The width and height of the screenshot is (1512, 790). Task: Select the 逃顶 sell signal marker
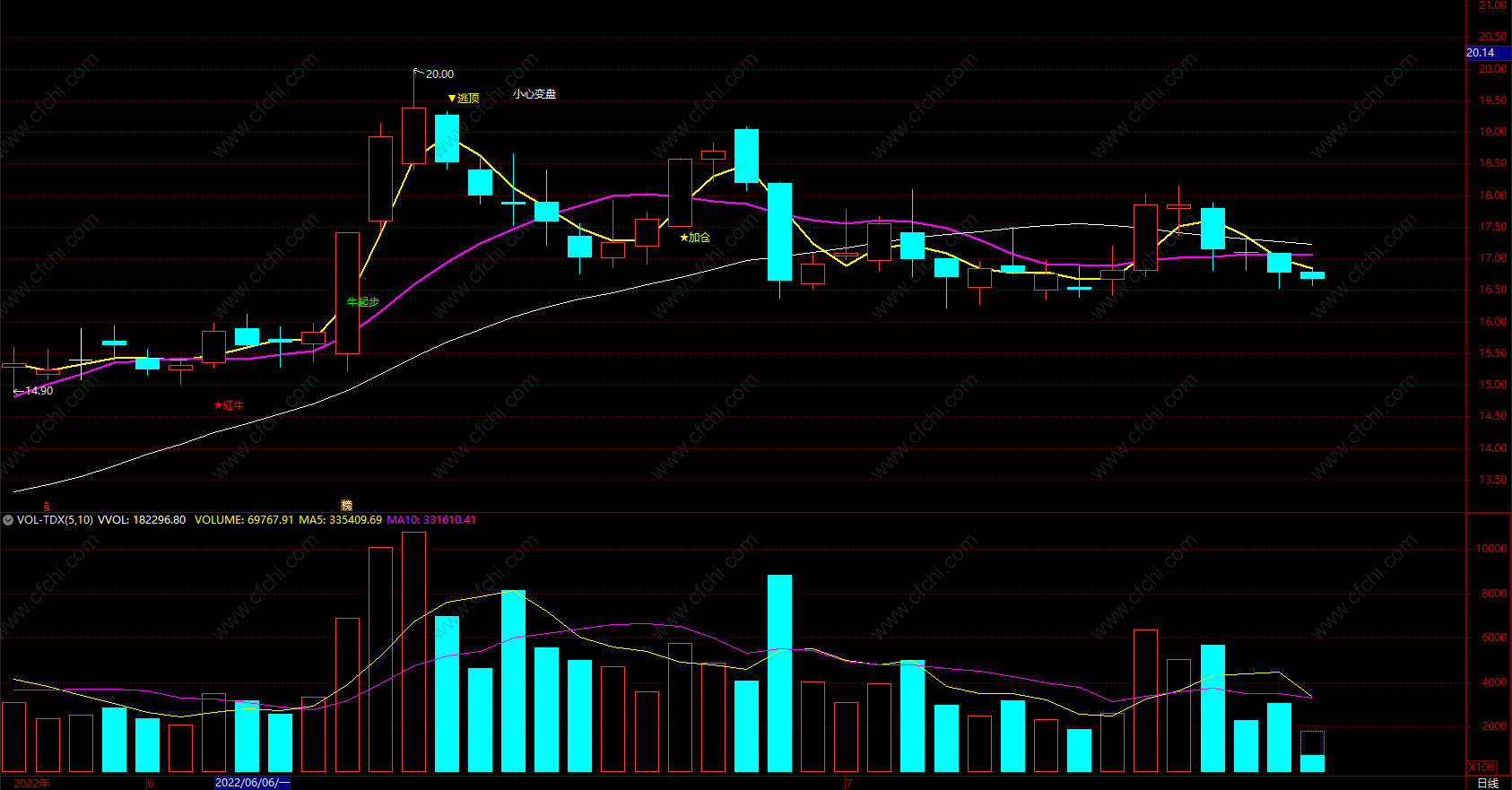[464, 98]
